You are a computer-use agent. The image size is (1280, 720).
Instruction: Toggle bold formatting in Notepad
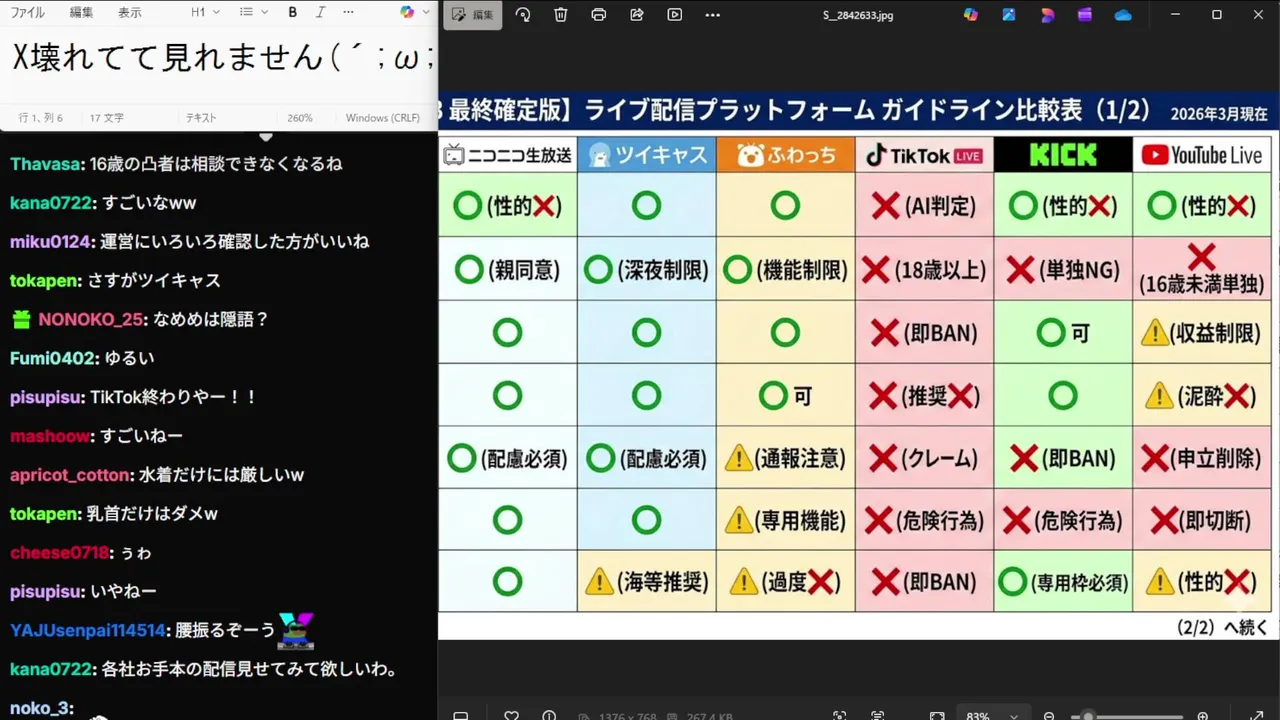click(293, 13)
